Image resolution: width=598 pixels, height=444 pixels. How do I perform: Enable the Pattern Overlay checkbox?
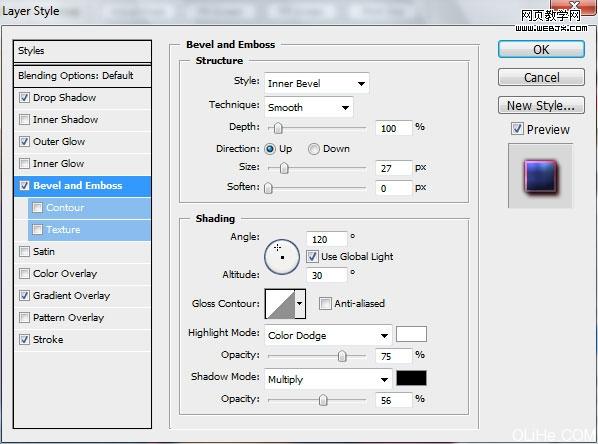pos(24,317)
